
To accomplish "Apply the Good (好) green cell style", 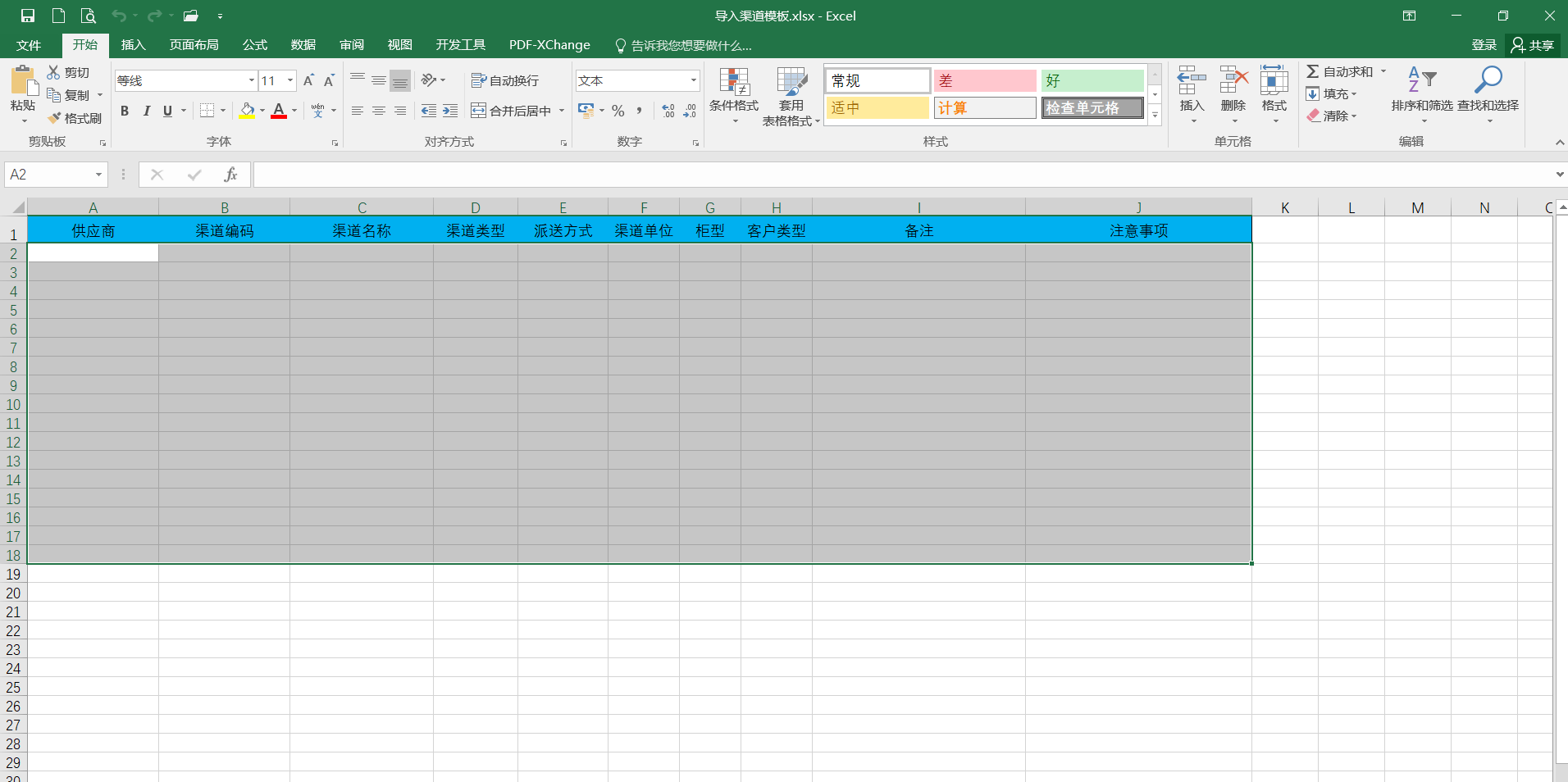I will [x=1092, y=80].
